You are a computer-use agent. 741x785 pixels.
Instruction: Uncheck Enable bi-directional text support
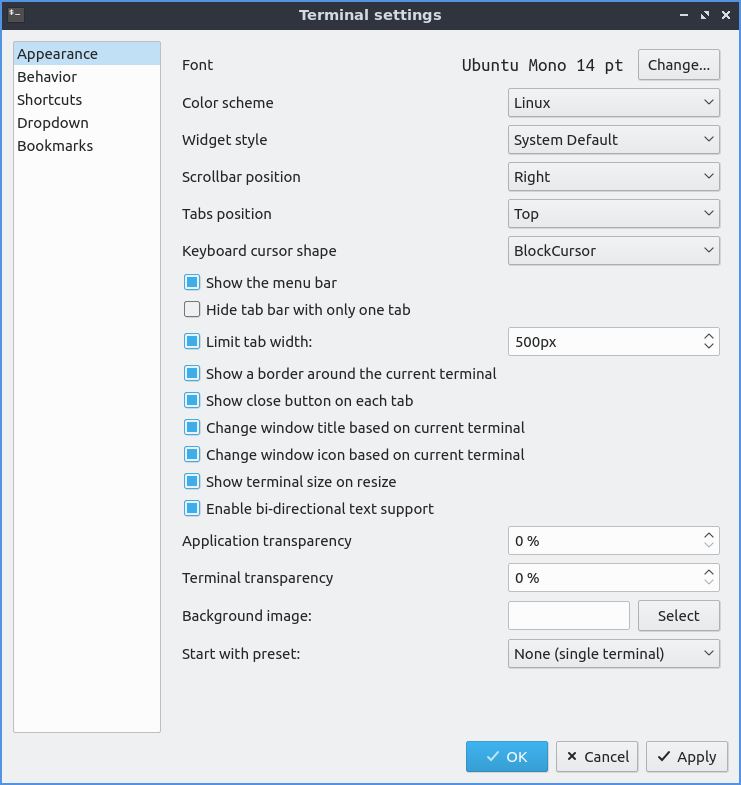coord(193,509)
